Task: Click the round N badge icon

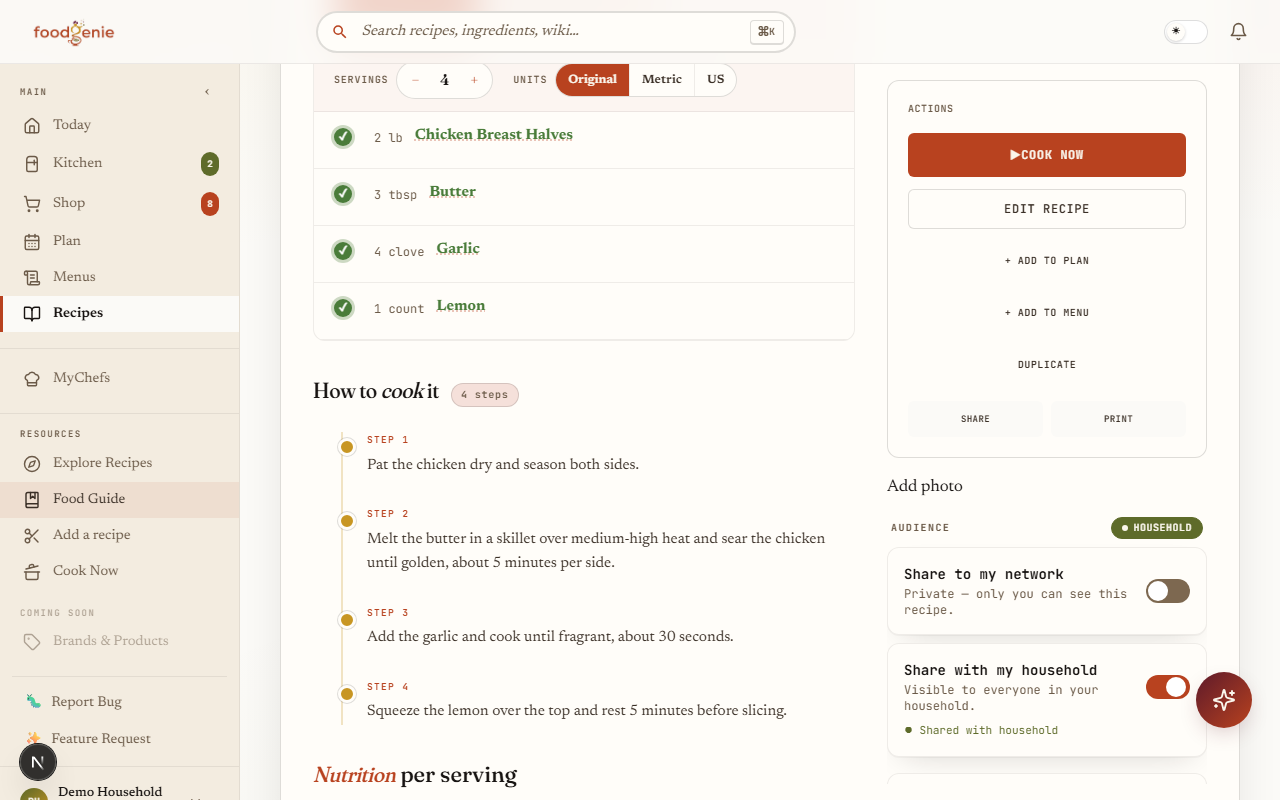Action: coord(38,763)
